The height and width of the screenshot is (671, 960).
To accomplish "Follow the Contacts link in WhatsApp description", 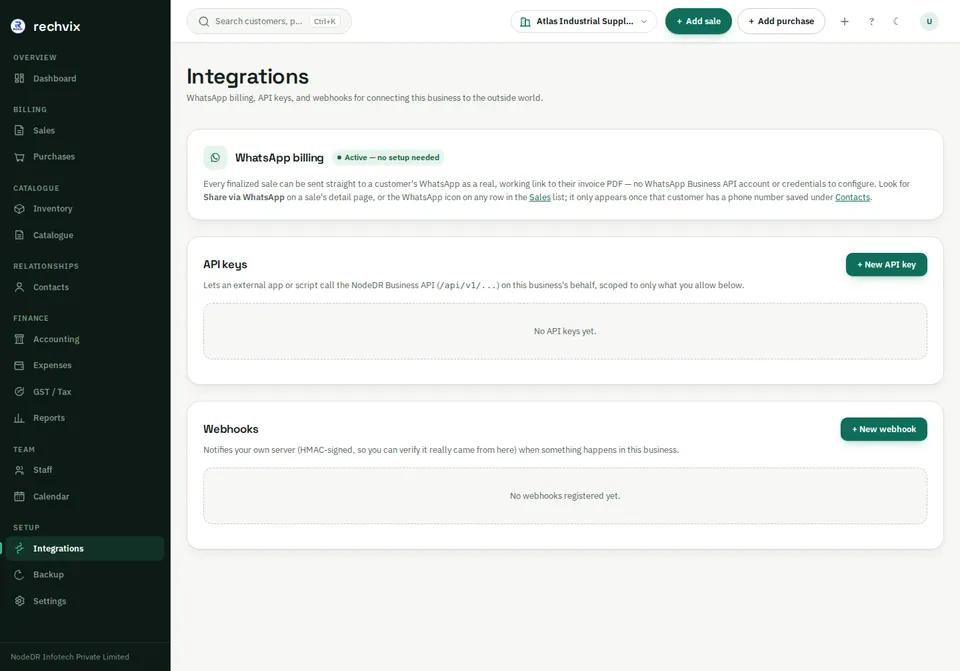I will pos(852,197).
